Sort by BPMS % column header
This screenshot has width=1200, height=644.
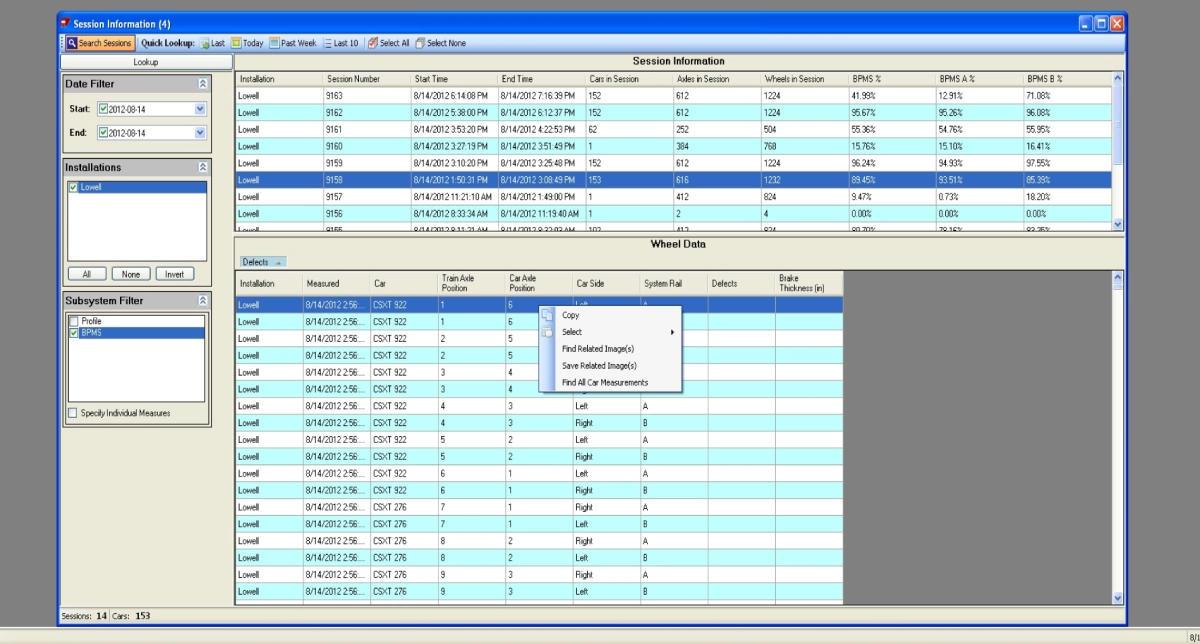[x=892, y=79]
